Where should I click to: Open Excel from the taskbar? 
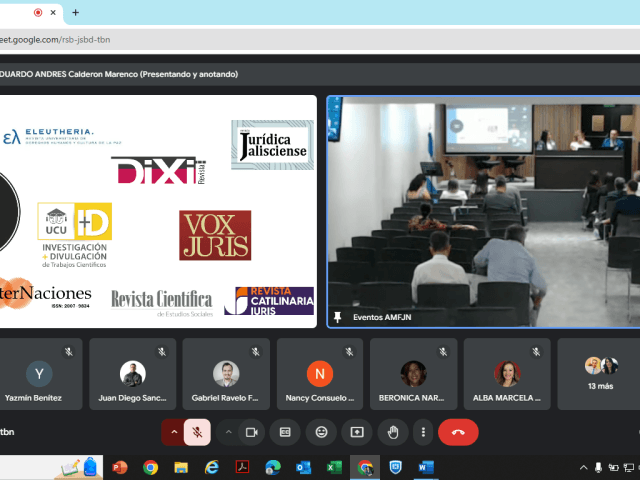pos(334,467)
